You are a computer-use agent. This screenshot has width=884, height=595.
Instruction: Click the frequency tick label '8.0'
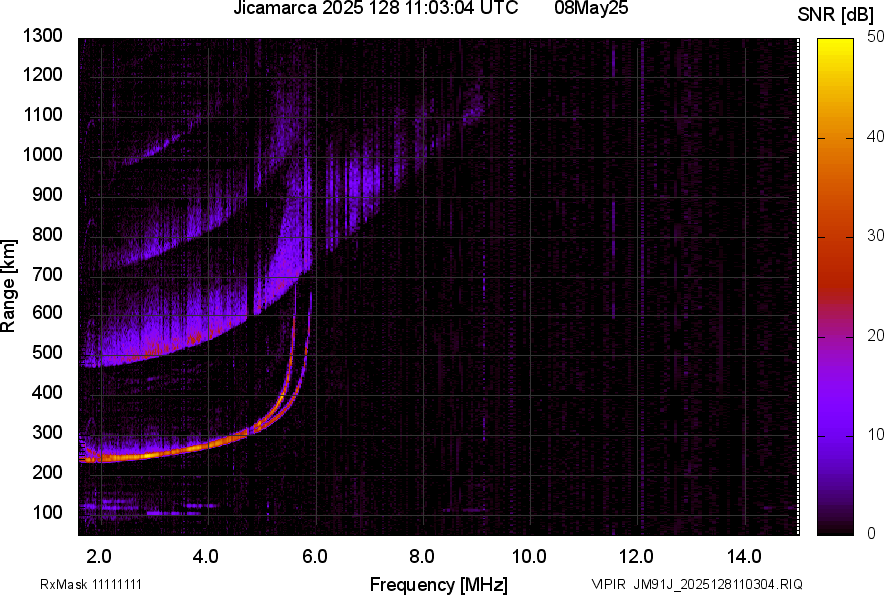pos(421,557)
